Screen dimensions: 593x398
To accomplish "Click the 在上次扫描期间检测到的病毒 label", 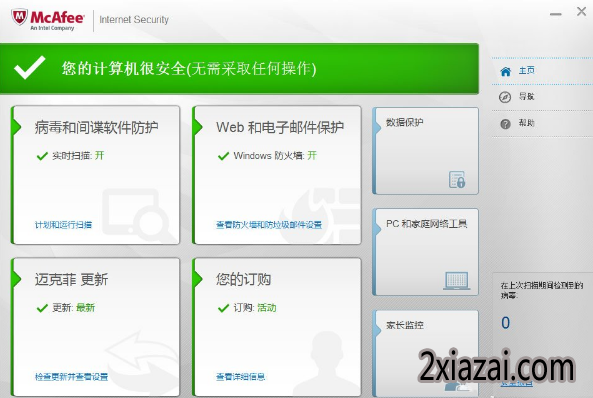I will point(542,290).
